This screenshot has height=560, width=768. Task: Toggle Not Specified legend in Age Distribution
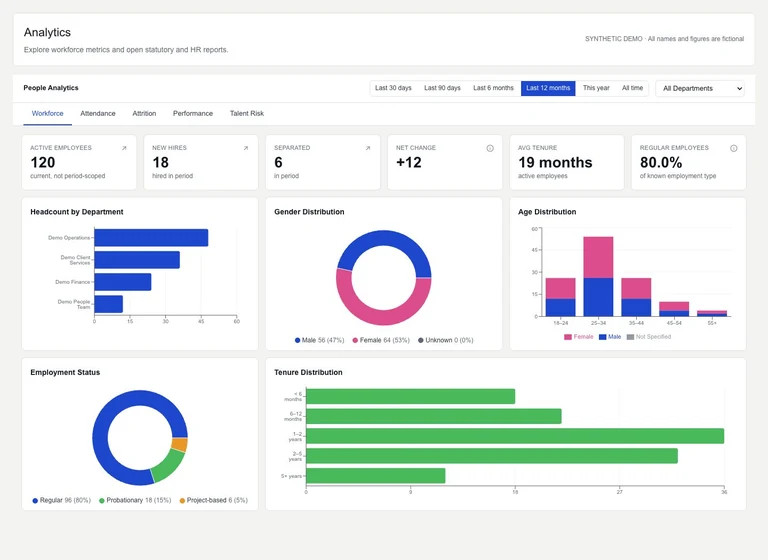click(x=649, y=337)
